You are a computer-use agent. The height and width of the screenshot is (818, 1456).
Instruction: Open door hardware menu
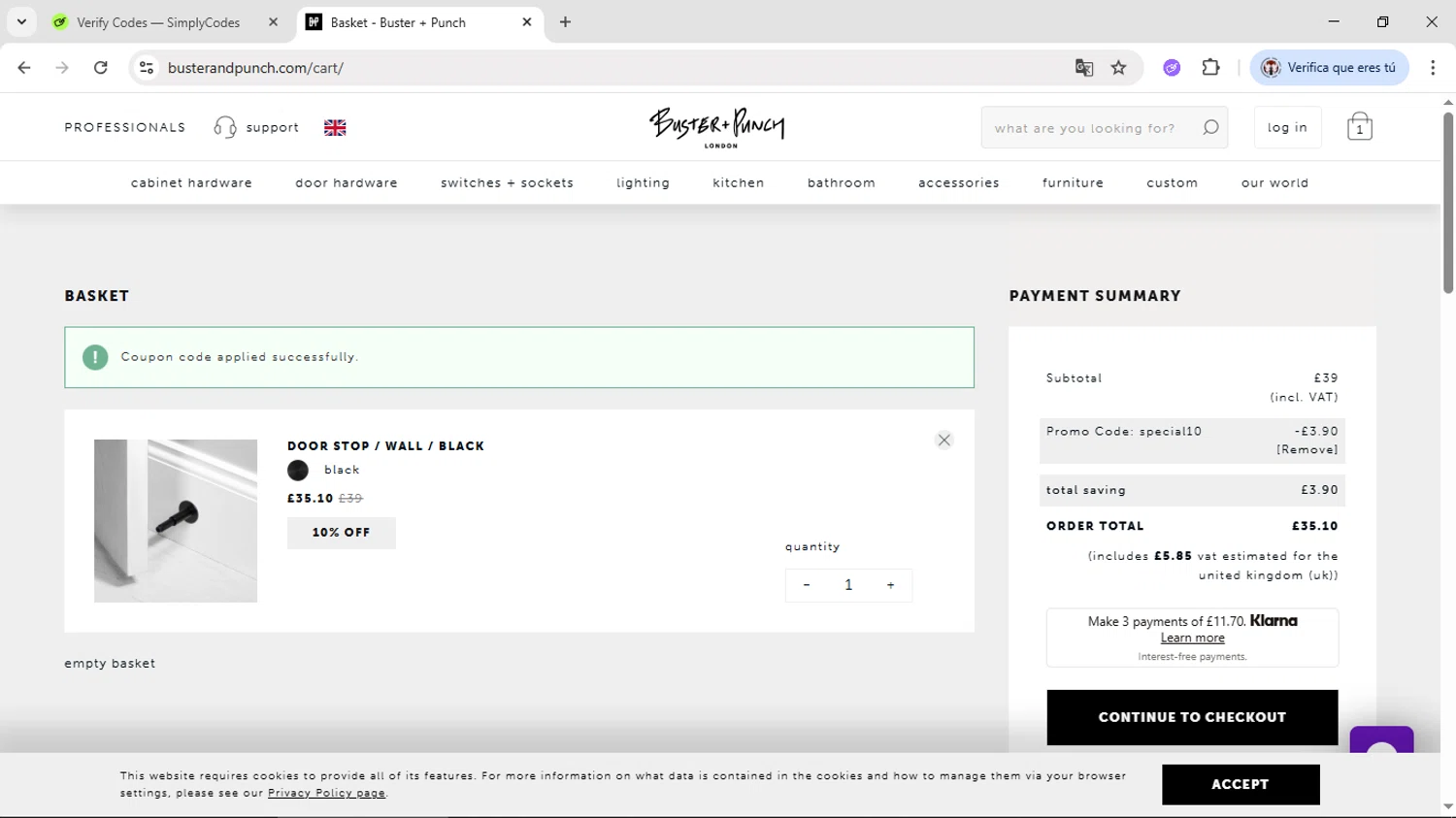click(347, 182)
